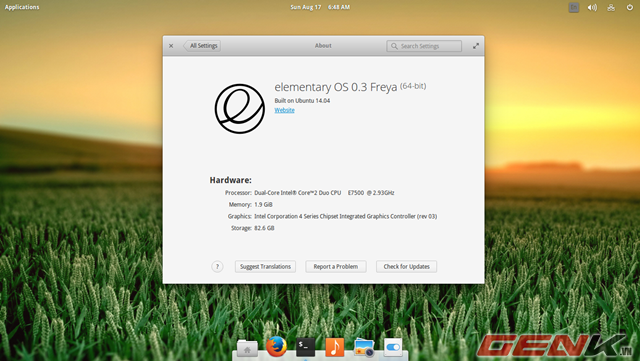Open the keyboard layout indicator
This screenshot has width=640, height=361.
pos(574,7)
